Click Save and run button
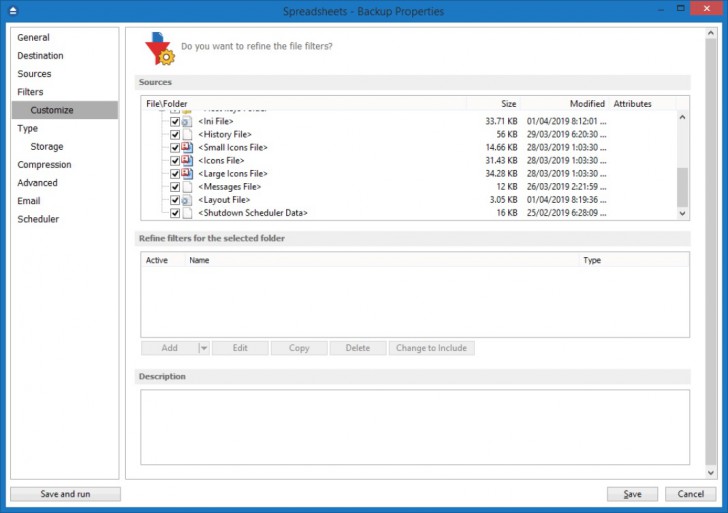This screenshot has height=513, width=728. pos(65,494)
